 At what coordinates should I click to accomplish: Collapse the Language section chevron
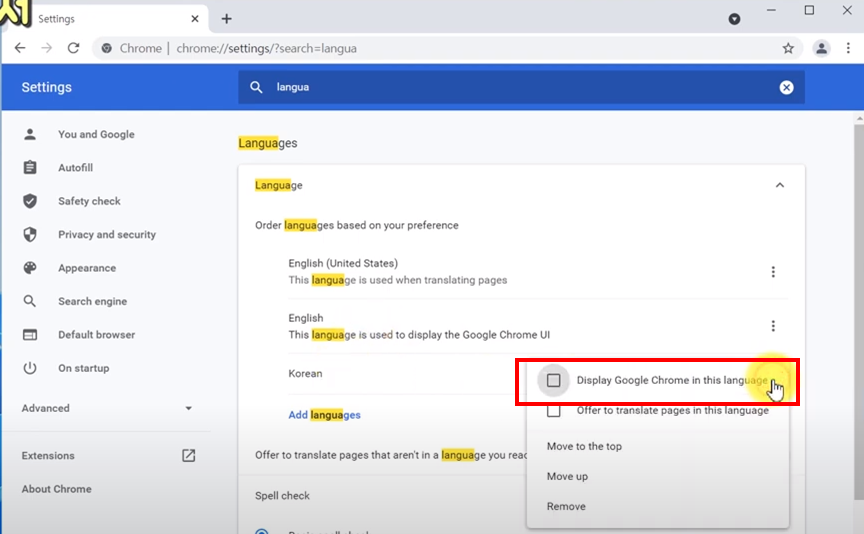[x=780, y=185]
